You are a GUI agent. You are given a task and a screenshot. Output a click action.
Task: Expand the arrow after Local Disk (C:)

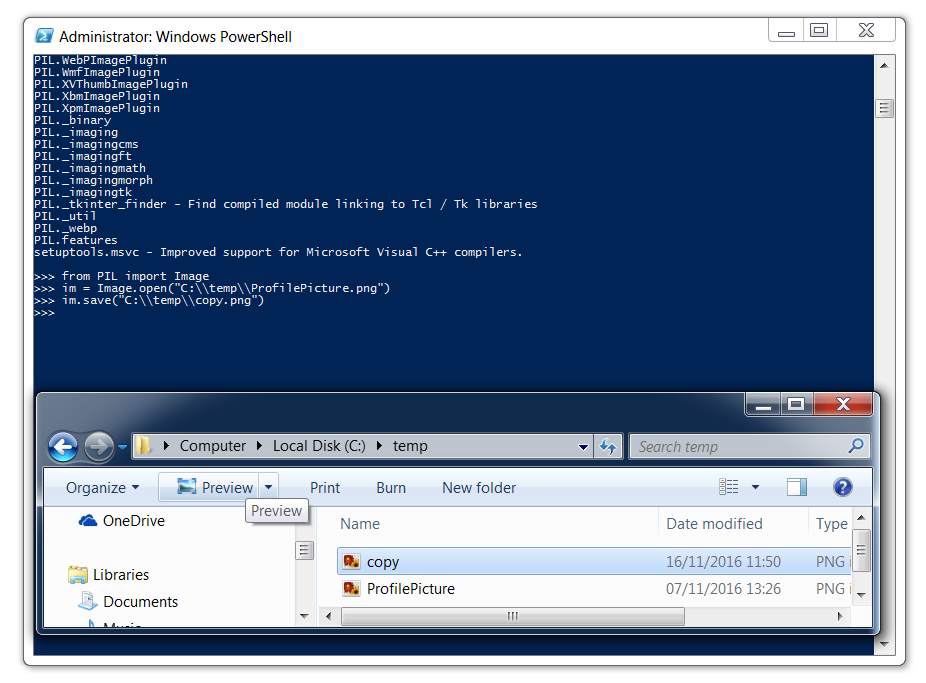point(379,446)
